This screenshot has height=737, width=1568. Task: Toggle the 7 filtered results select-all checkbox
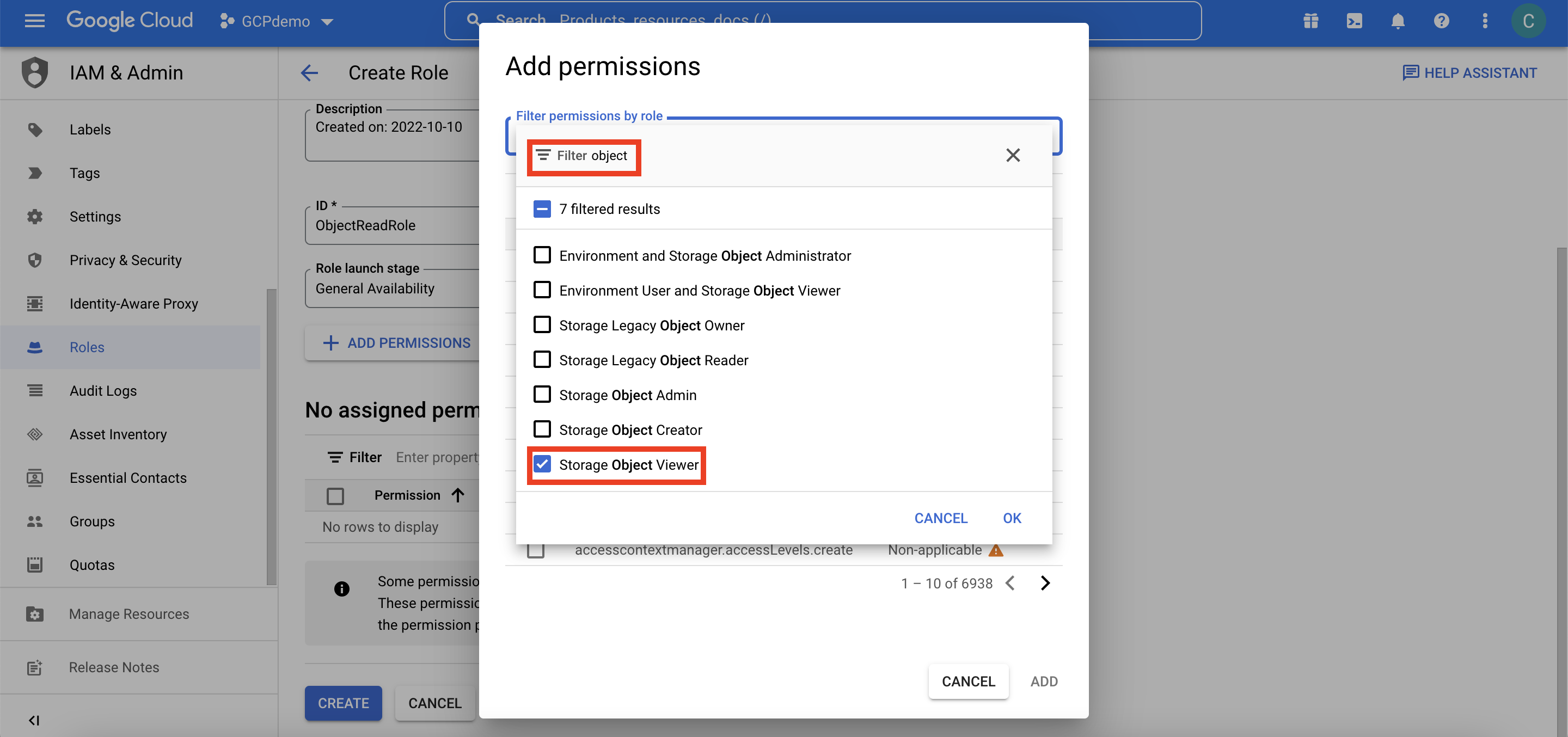click(542, 209)
